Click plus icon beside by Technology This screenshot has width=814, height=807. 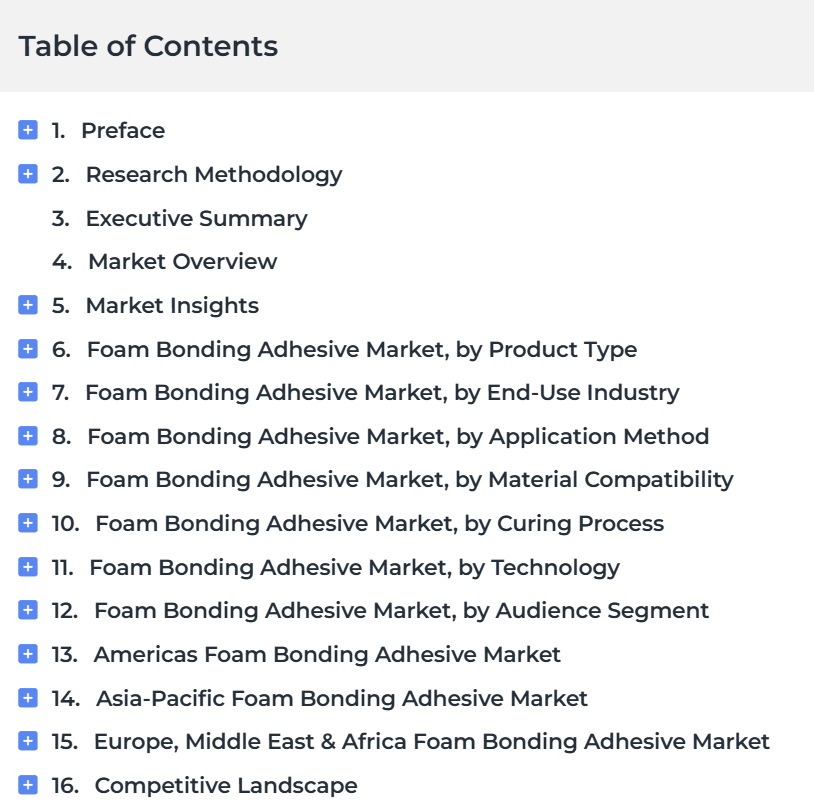[28, 567]
